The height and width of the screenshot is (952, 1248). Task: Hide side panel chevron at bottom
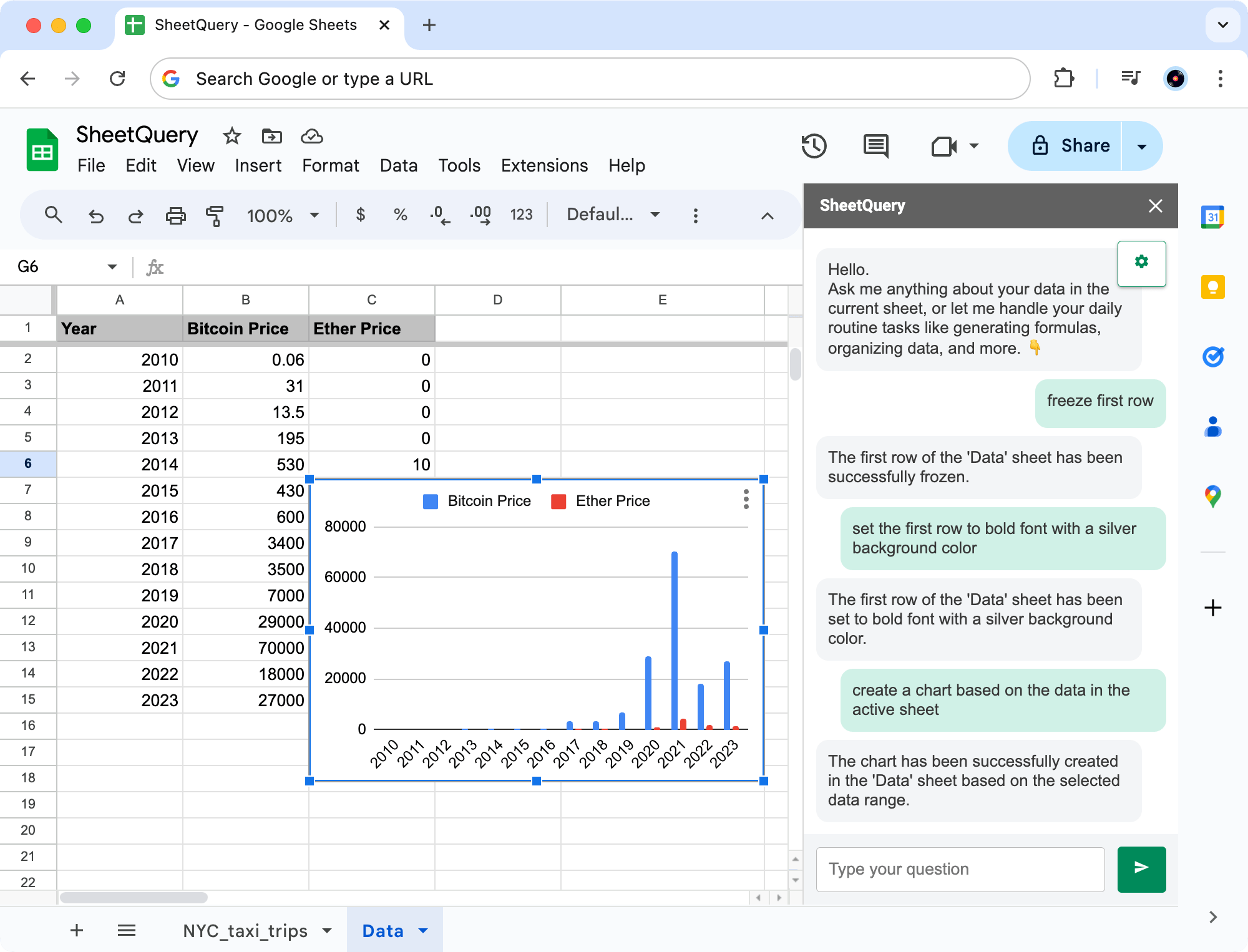(1212, 917)
